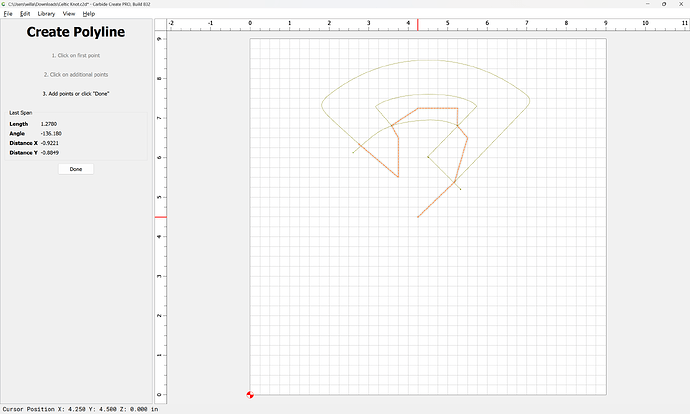Viewport: 690px width, 414px height.
Task: Click the red origin marker on canvas
Action: pyautogui.click(x=250, y=395)
